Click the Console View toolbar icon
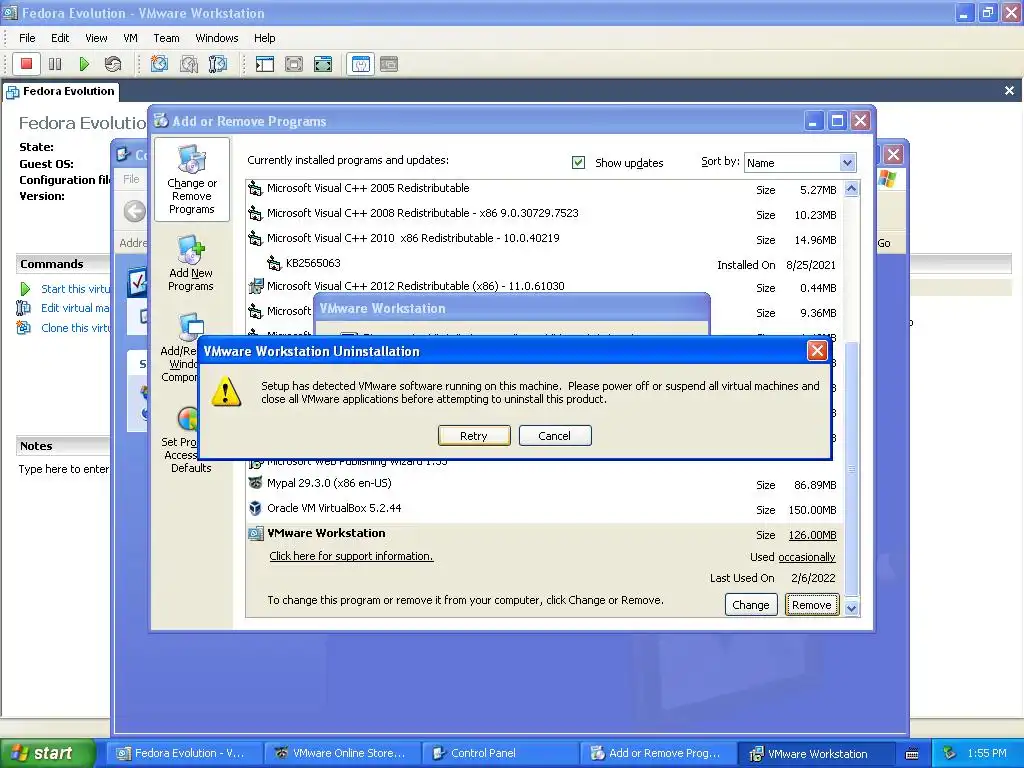Viewport: 1024px width, 768px height. 389,64
